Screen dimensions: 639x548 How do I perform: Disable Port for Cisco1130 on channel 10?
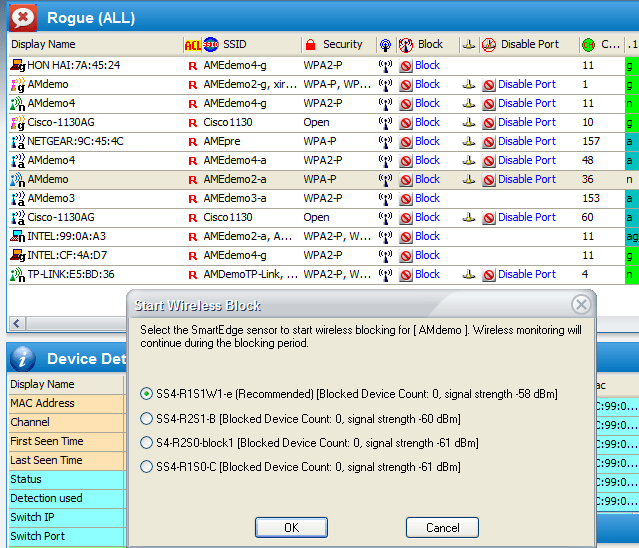527,122
